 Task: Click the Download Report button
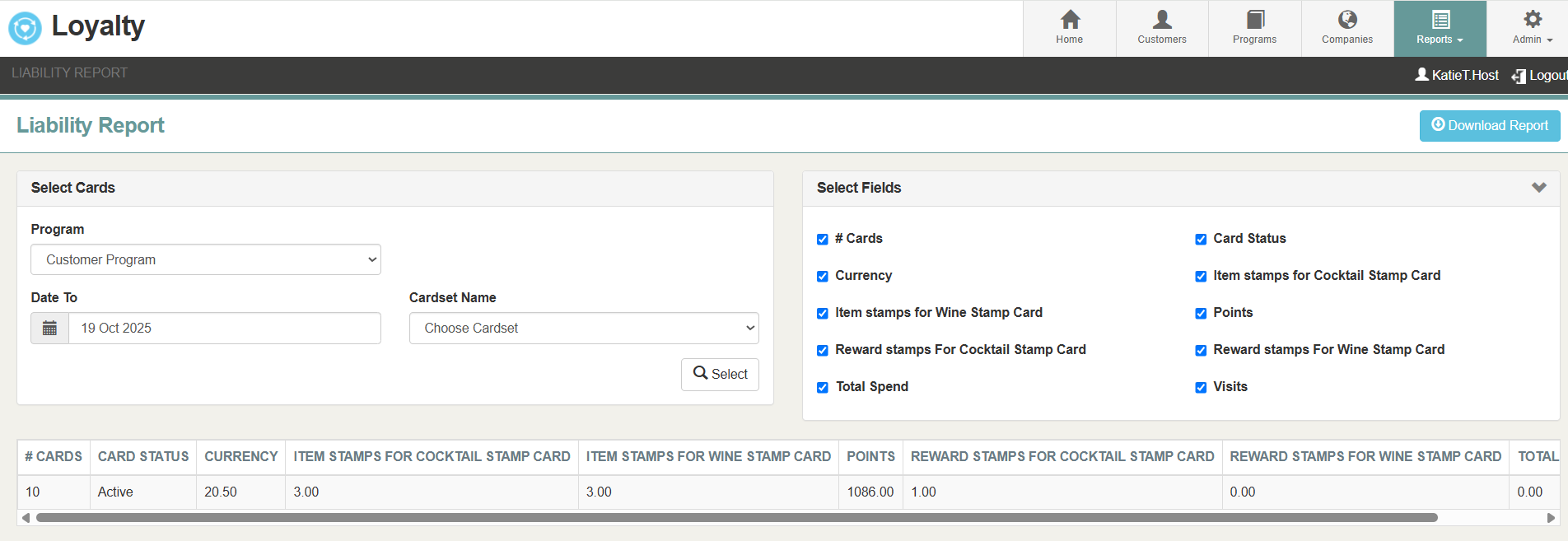1489,126
